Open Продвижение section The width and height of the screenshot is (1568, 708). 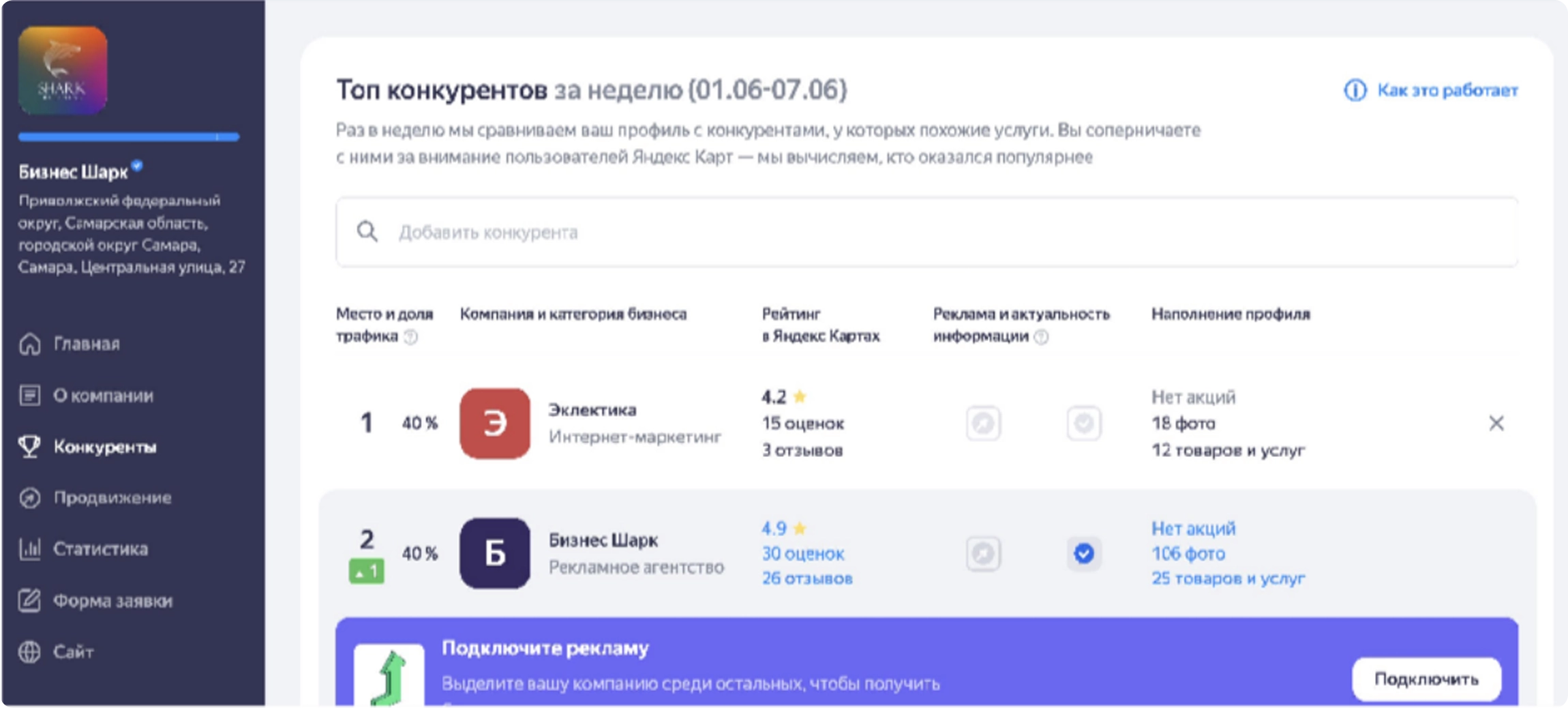(x=112, y=498)
